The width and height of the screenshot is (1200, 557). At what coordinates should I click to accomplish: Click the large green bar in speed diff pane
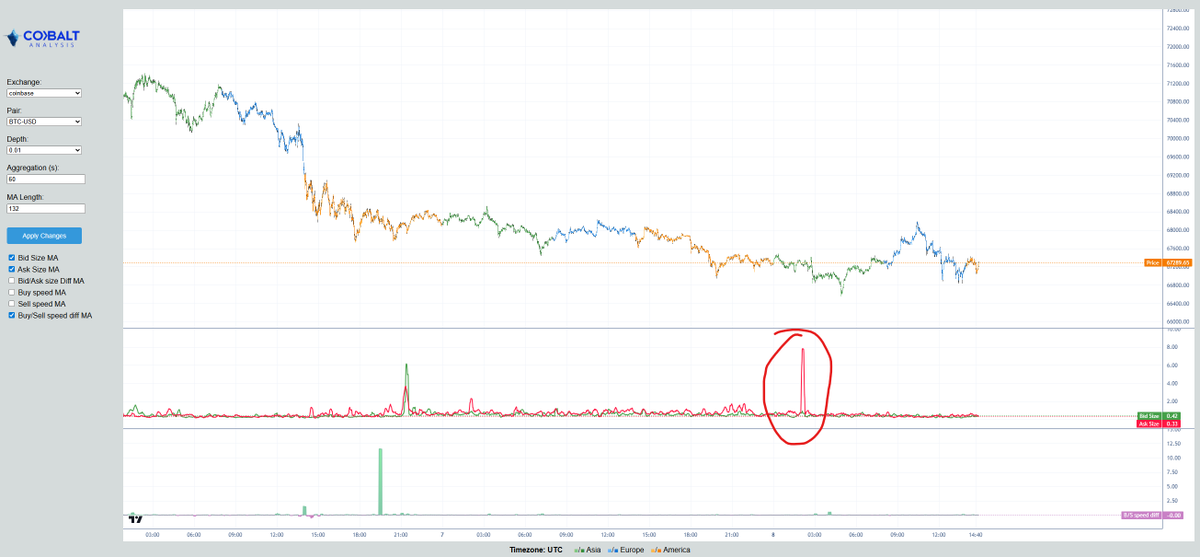[x=380, y=482]
